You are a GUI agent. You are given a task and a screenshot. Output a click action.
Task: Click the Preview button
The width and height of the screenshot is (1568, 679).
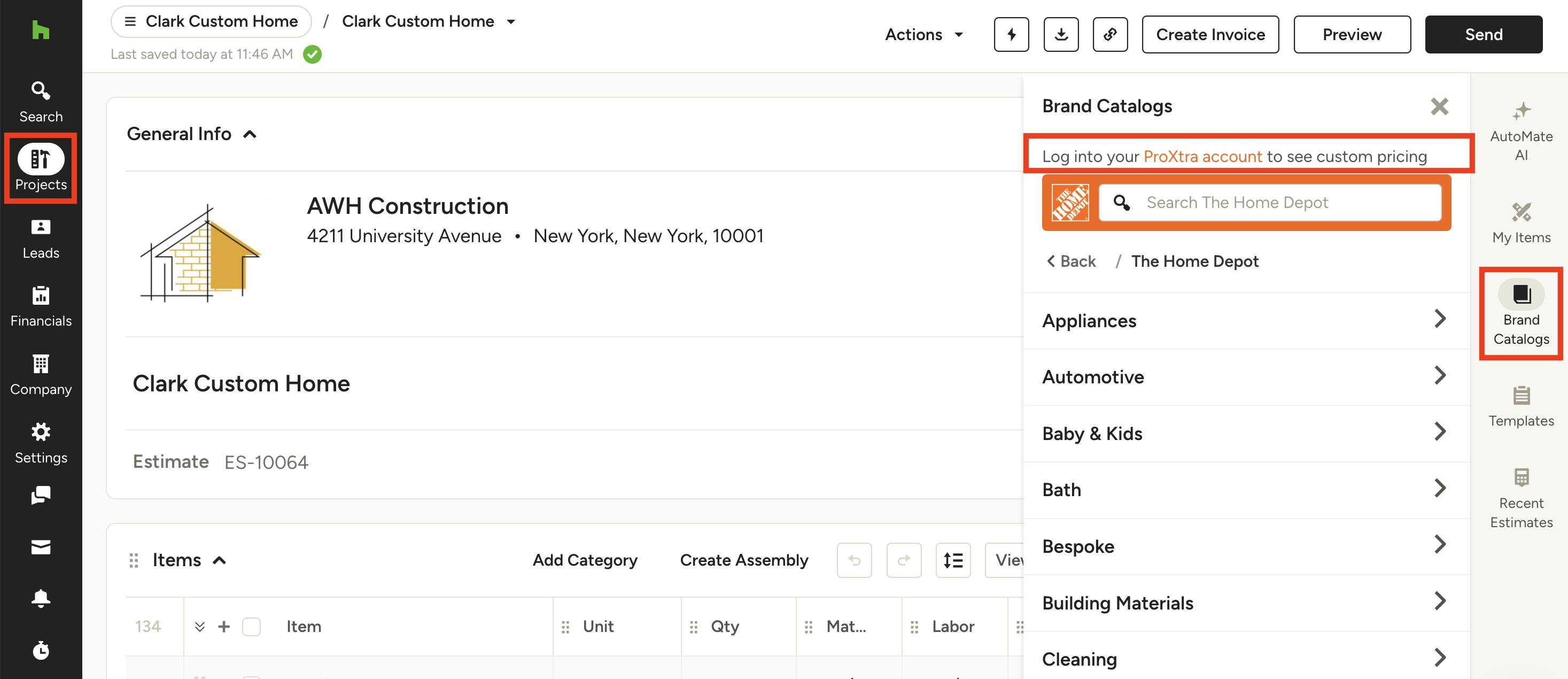point(1352,35)
